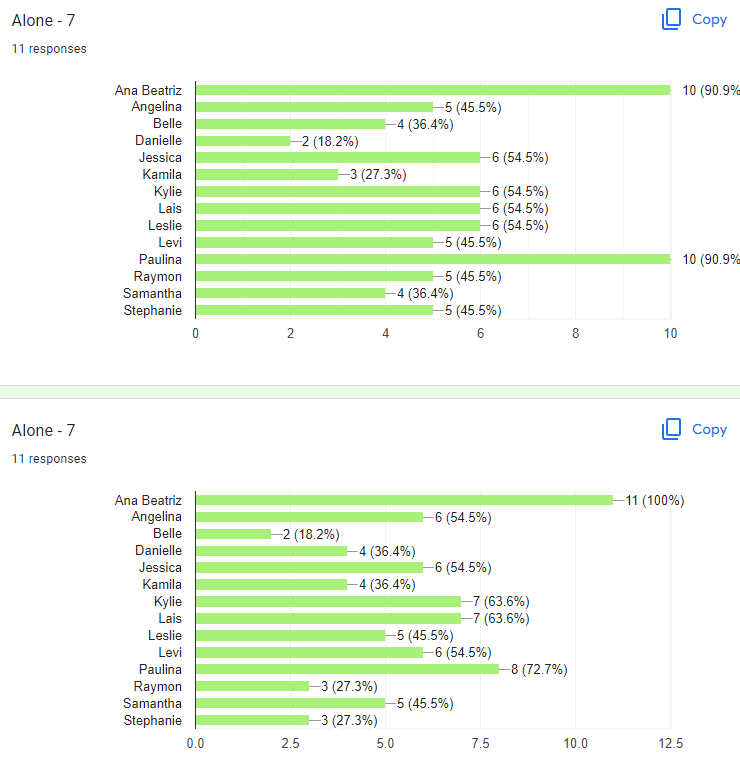Click Raymon bar showing 3 (27.3%) in bottom chart

point(252,686)
